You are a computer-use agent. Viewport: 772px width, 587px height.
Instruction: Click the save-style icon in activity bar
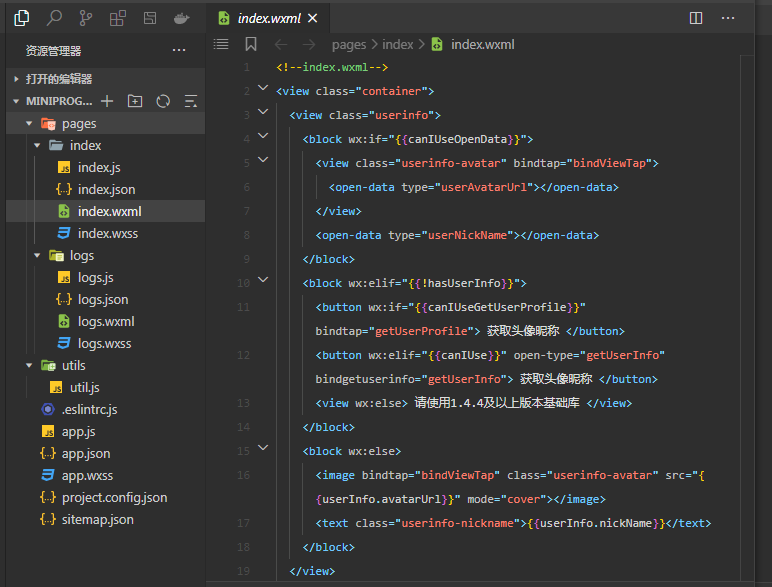[x=150, y=18]
